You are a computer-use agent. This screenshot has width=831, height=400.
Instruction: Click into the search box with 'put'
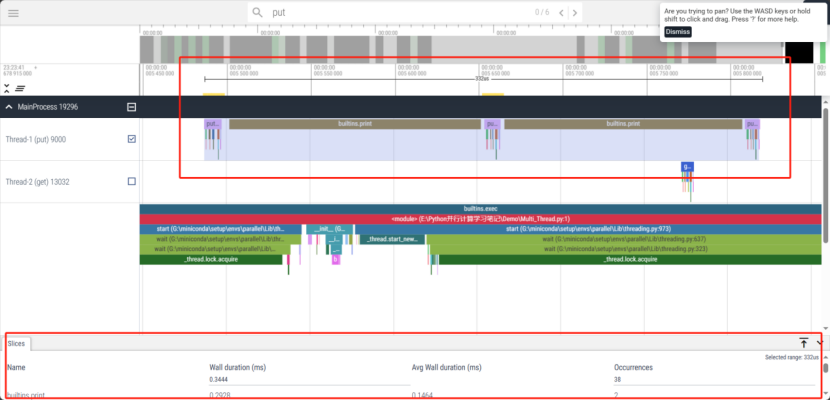pyautogui.click(x=400, y=12)
